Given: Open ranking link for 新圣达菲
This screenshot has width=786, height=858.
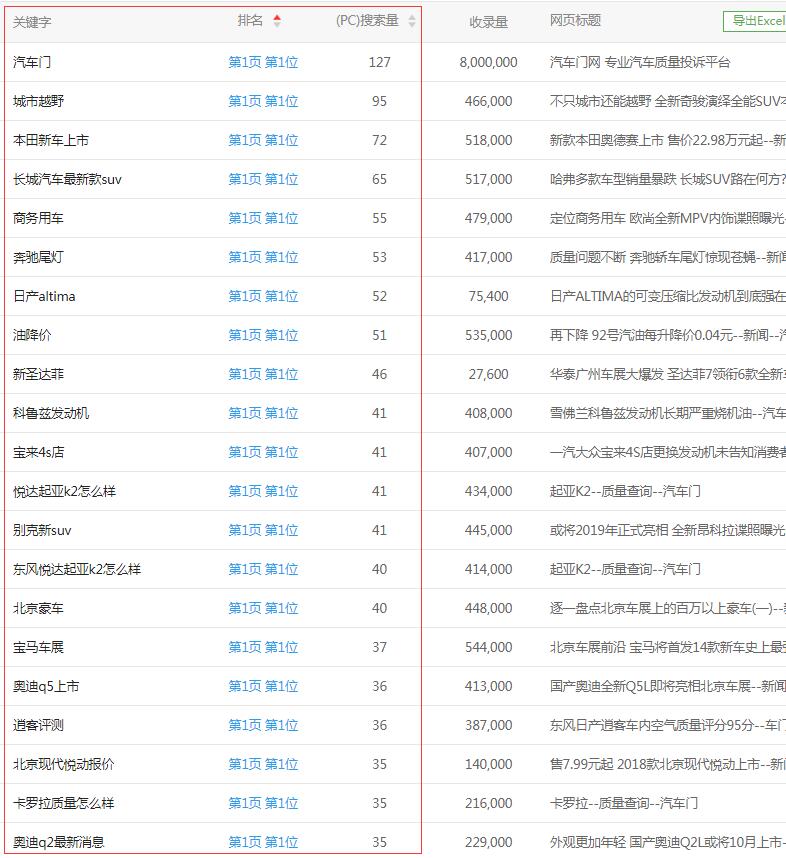Looking at the screenshot, I should [263, 374].
